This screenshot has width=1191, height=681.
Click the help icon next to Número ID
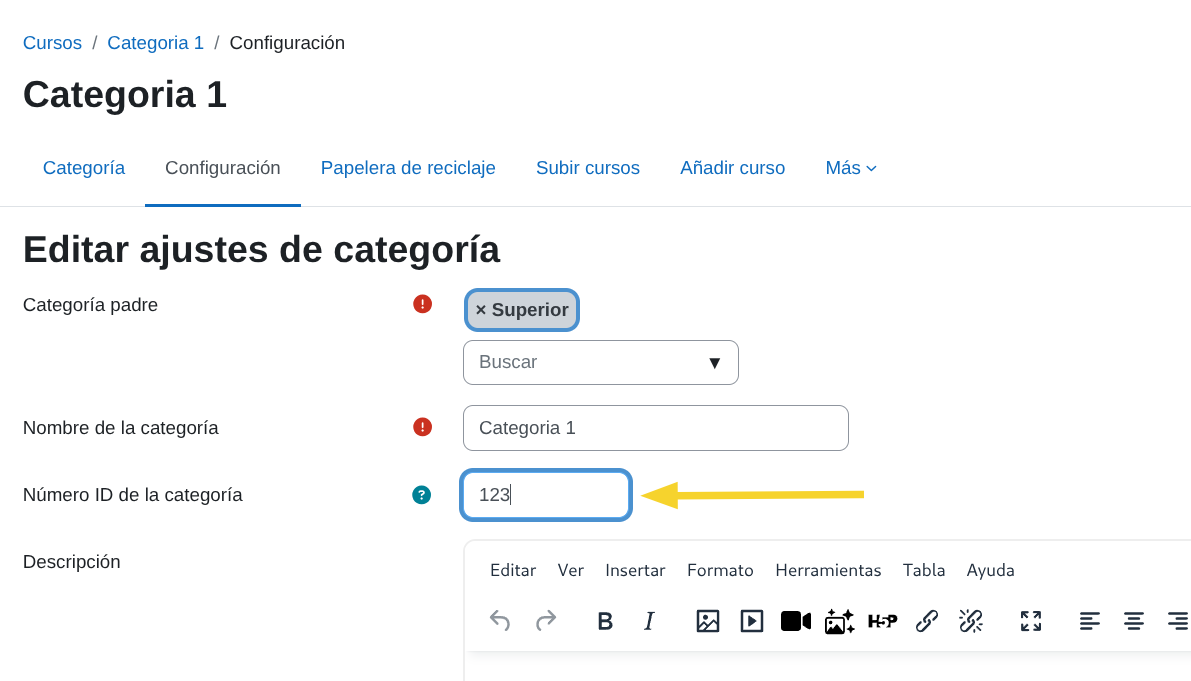(x=421, y=494)
